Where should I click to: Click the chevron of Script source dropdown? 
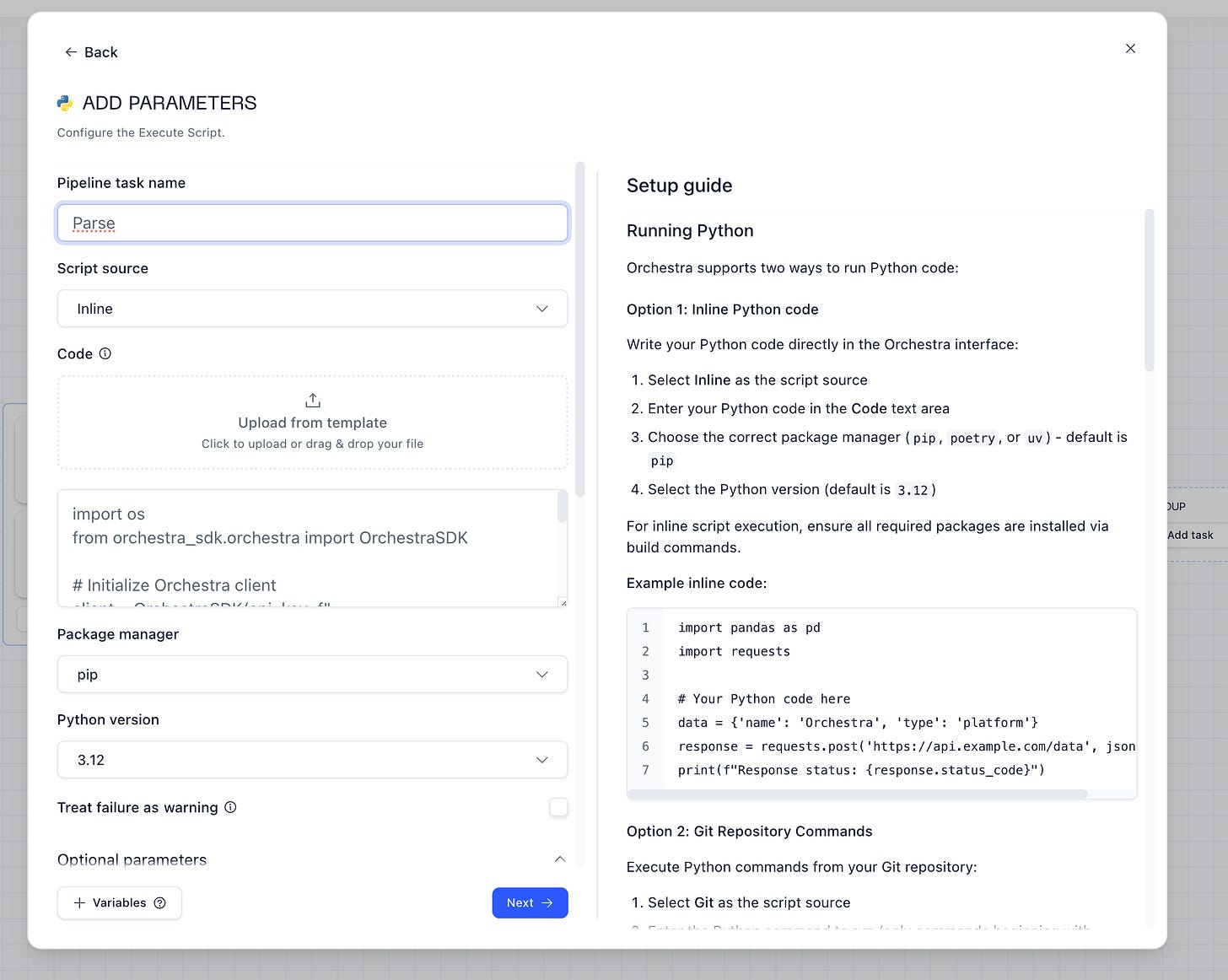click(542, 309)
